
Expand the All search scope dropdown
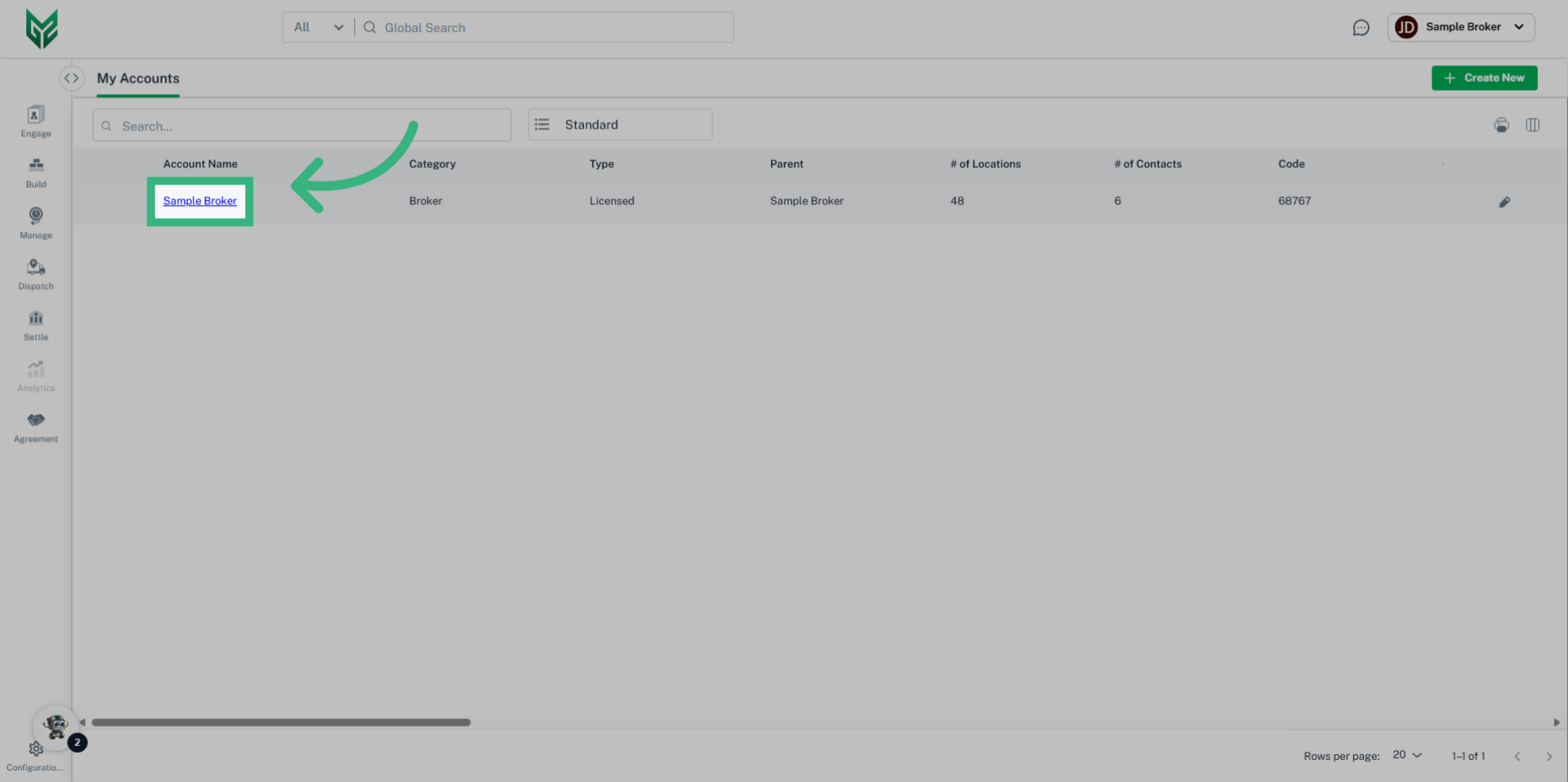point(317,26)
